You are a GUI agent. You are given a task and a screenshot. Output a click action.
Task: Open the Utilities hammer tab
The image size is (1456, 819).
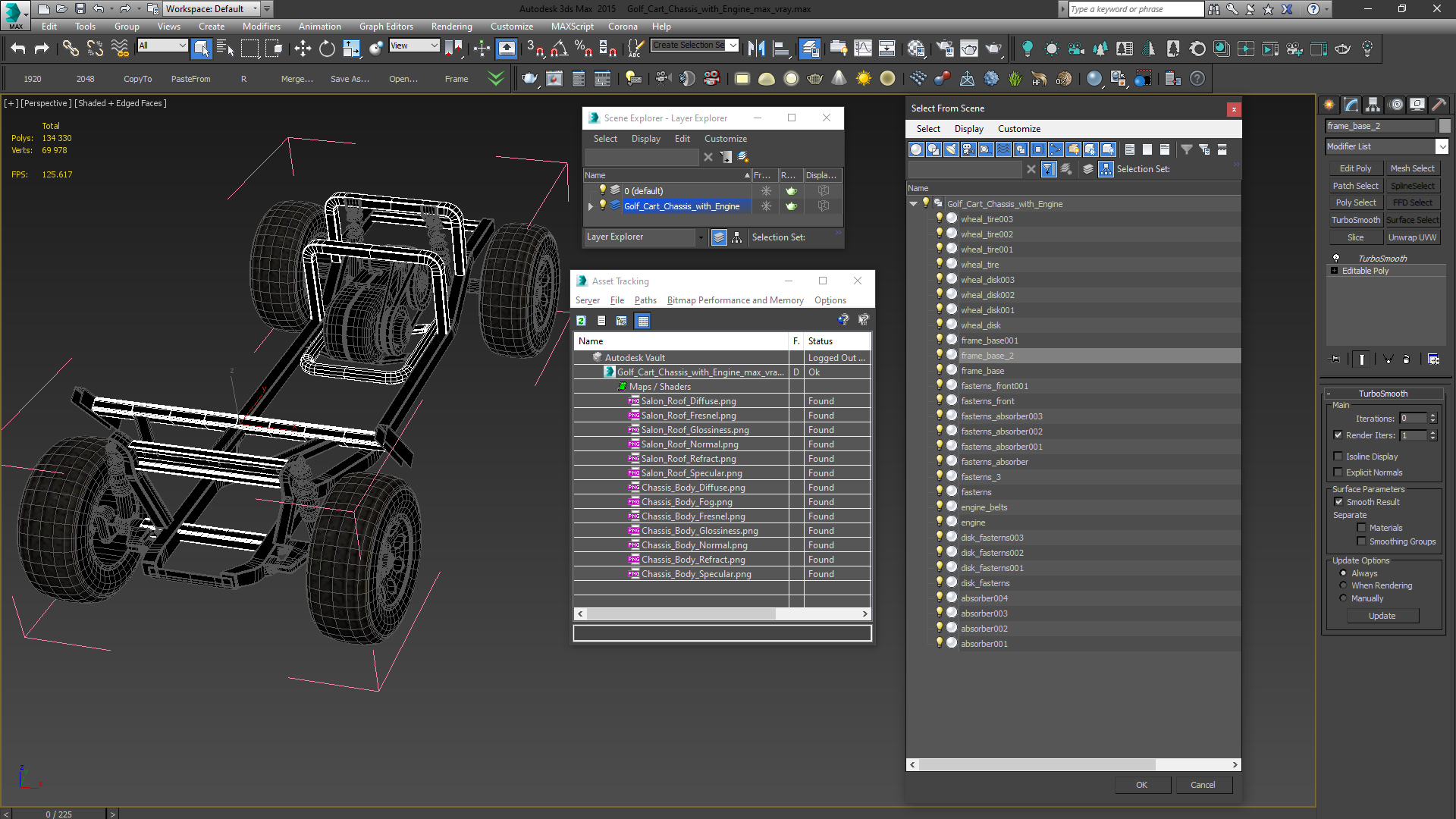pyautogui.click(x=1439, y=105)
